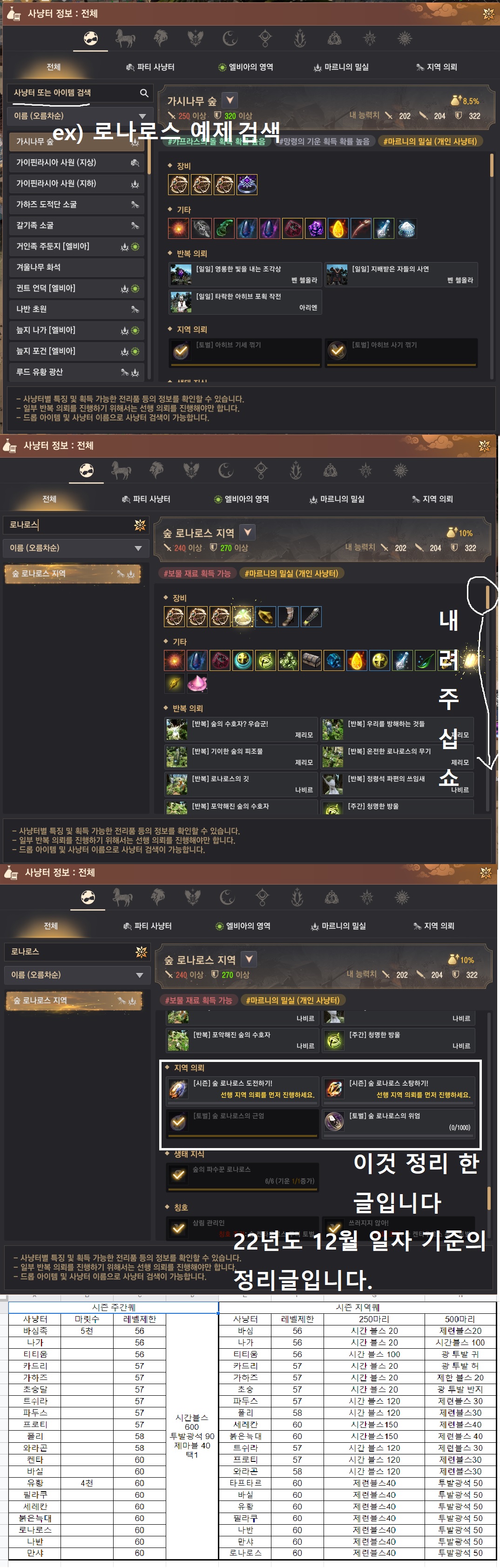Viewport: 500px width, 1568px height.
Task: Select 가이핀라시아 사원 (지상) in the hunting list
Action: [x=77, y=162]
